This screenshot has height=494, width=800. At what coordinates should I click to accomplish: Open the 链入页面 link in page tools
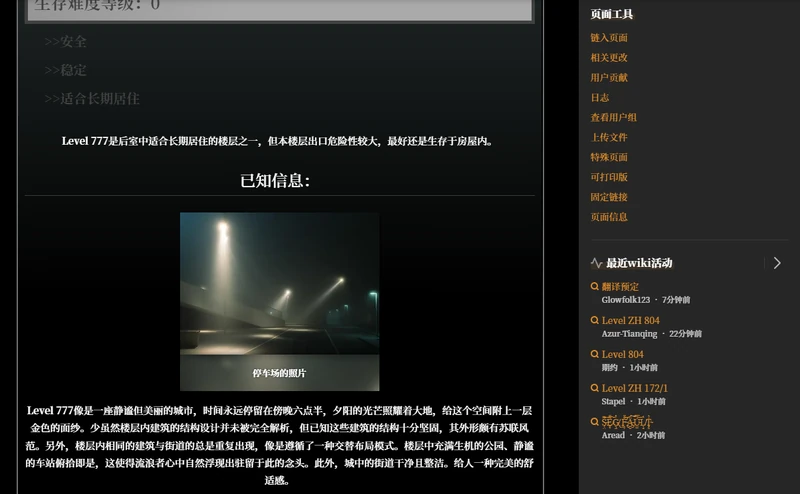tap(609, 38)
